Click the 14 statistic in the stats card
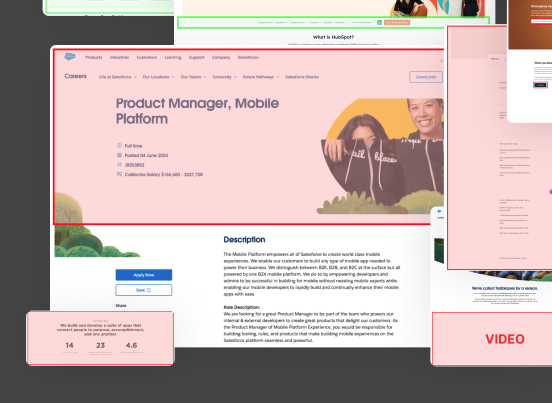Image resolution: width=552 pixels, height=403 pixels. point(69,345)
